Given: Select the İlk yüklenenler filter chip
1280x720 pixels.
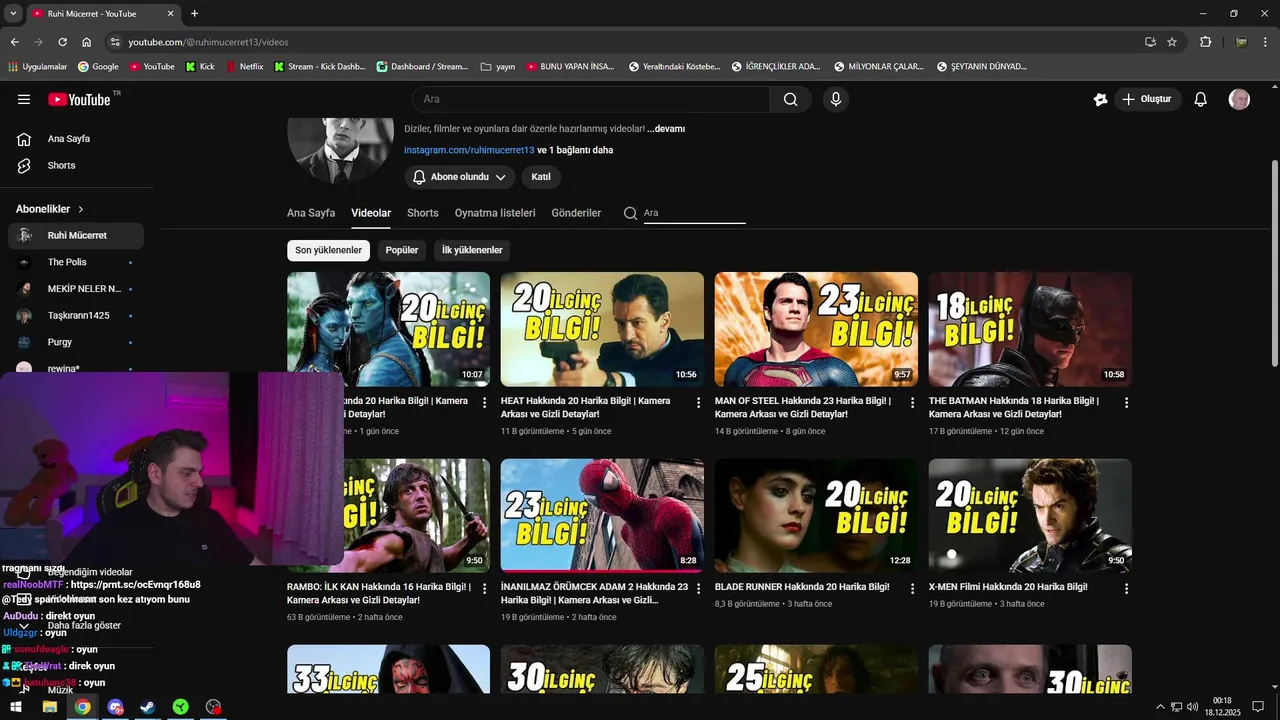Looking at the screenshot, I should click(472, 250).
